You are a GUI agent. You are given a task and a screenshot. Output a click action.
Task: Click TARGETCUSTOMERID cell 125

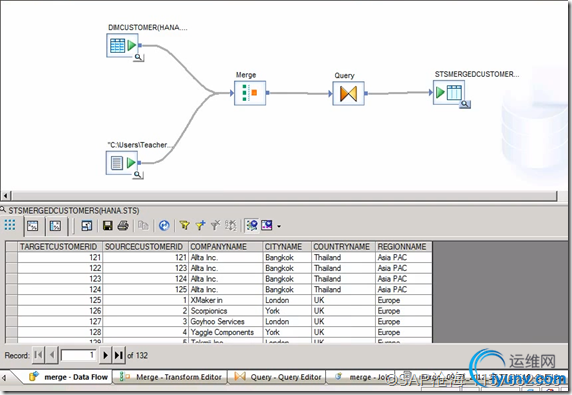tap(60, 300)
